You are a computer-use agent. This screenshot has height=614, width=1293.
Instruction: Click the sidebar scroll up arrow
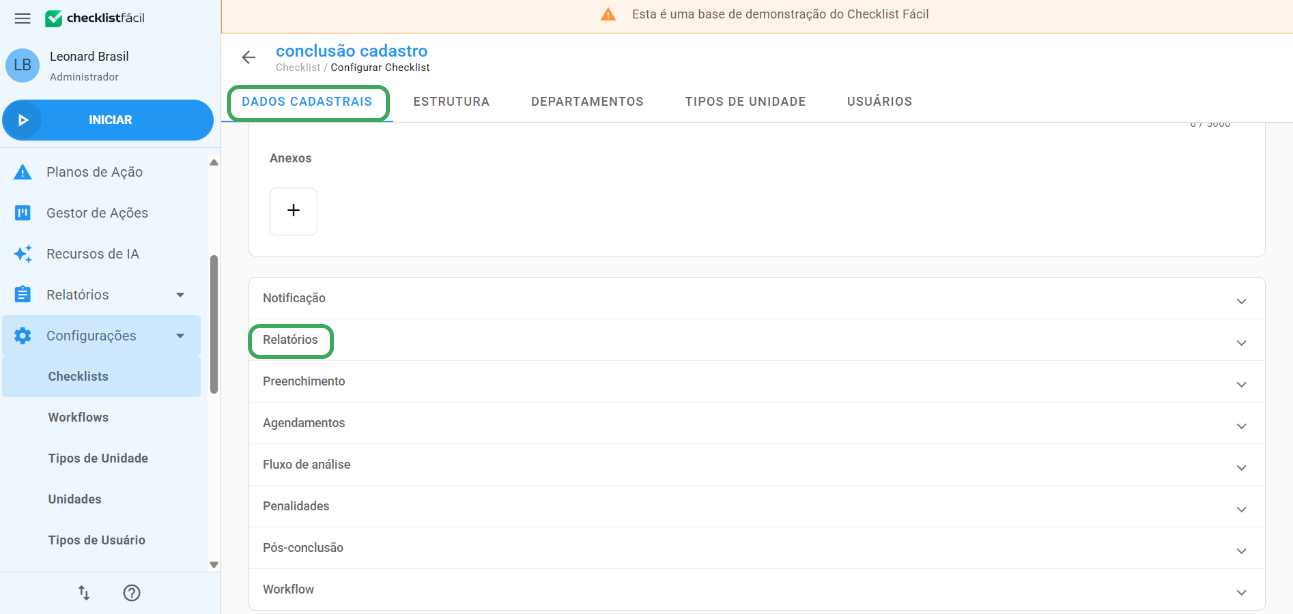pos(214,162)
